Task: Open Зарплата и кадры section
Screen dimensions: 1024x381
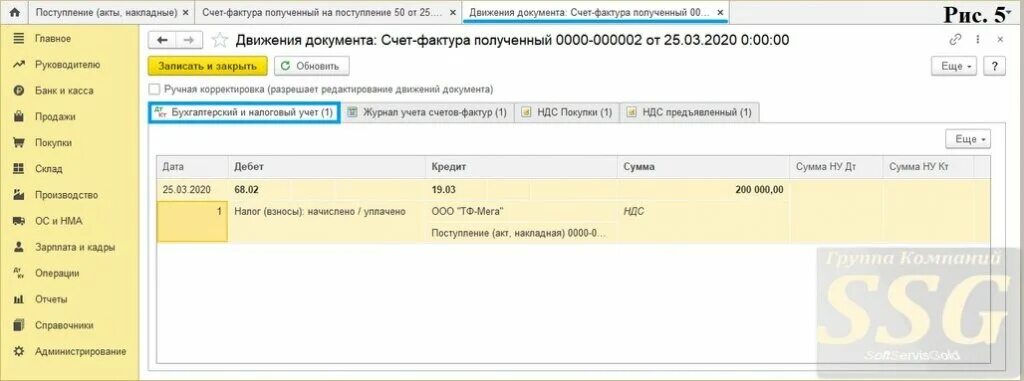Action: [x=75, y=247]
